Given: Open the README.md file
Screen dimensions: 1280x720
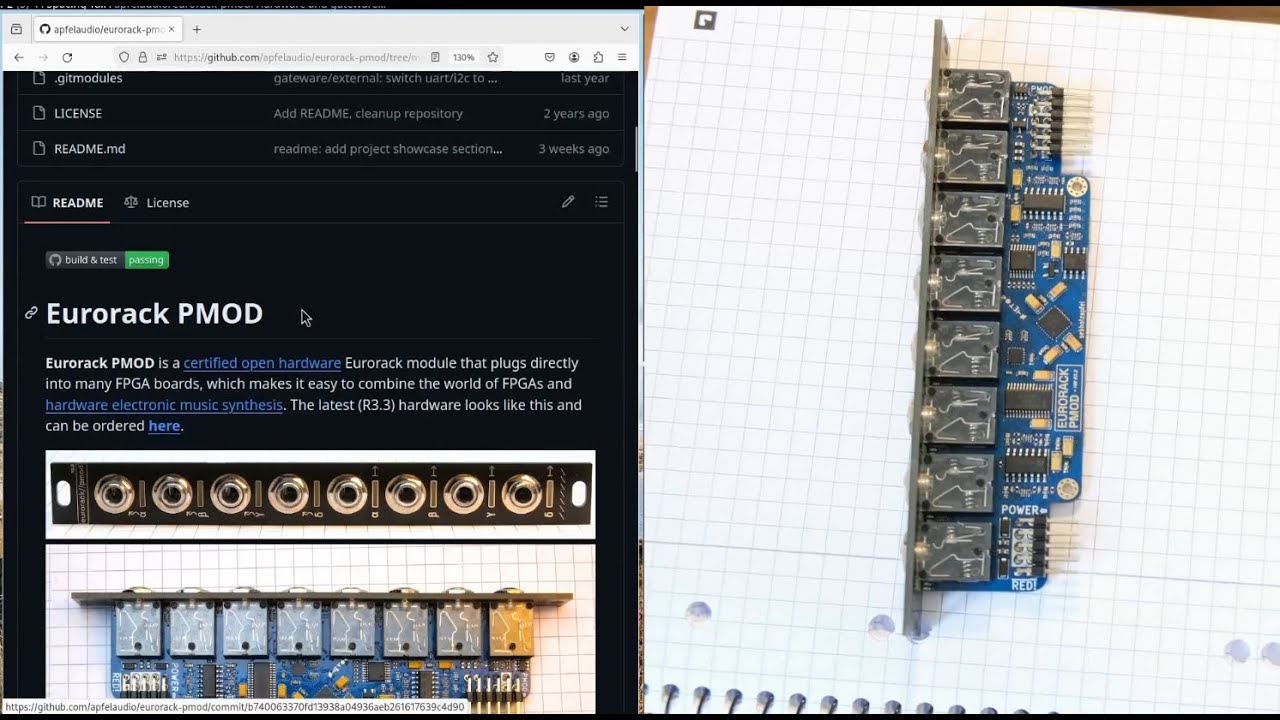Looking at the screenshot, I should point(90,148).
